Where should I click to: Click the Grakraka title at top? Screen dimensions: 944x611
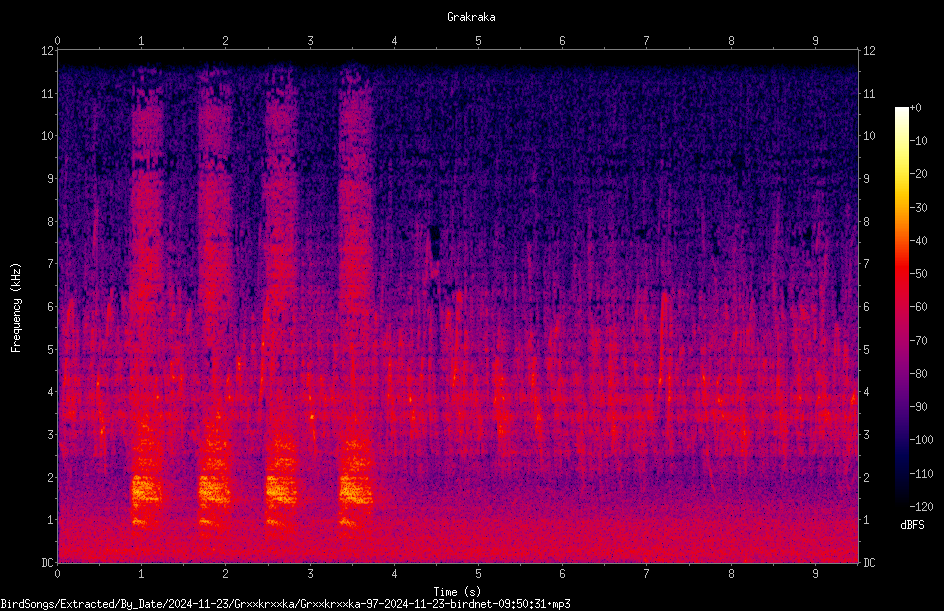pyautogui.click(x=471, y=17)
